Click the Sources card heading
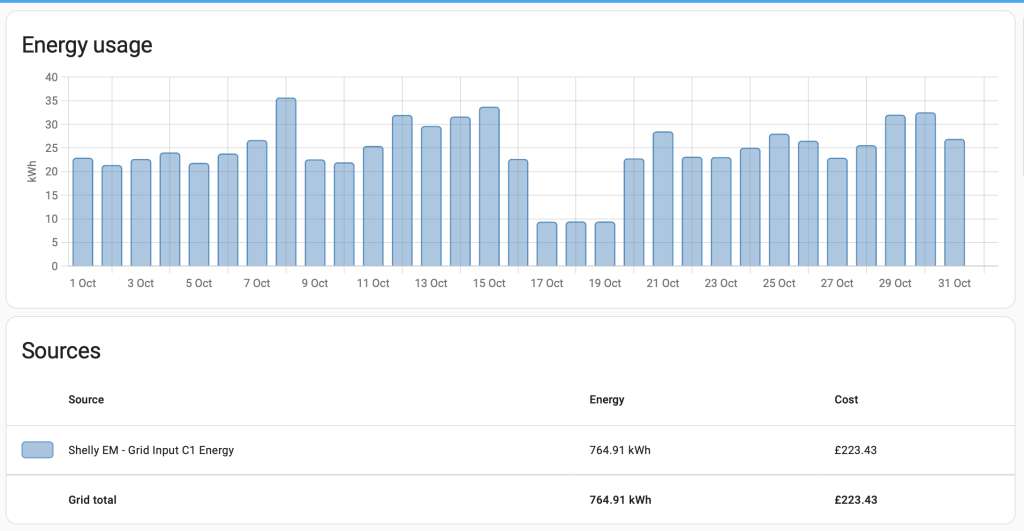The height and width of the screenshot is (531, 1024). pyautogui.click(x=61, y=351)
